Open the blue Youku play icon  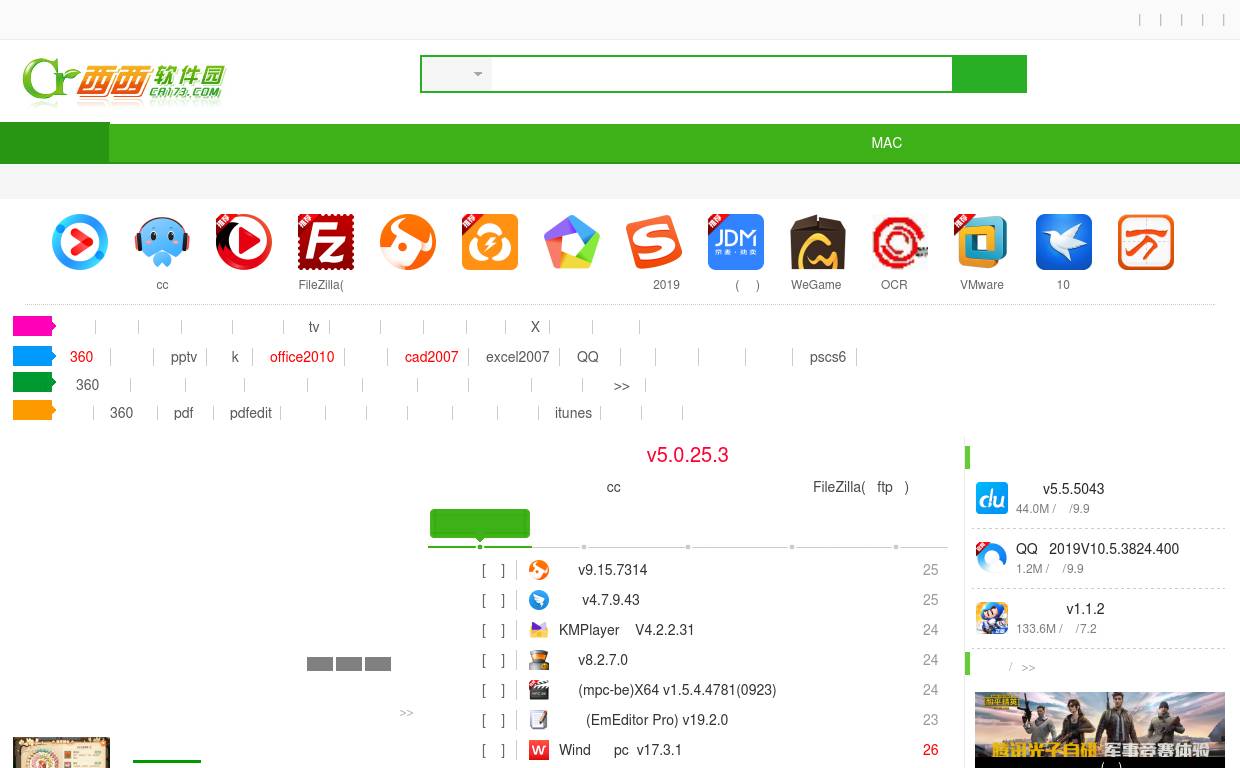point(80,242)
